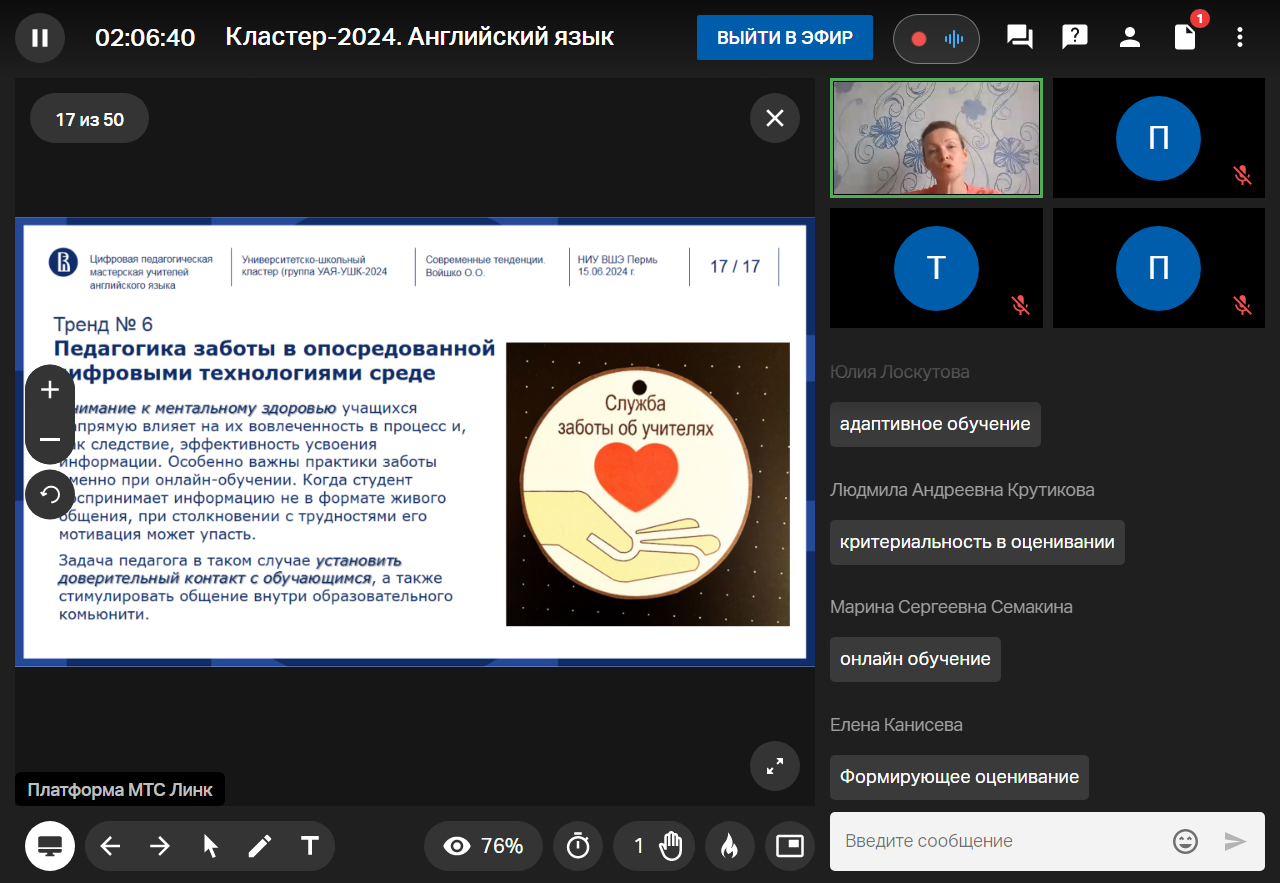Toggle the eye attention indicator at 76%
This screenshot has width=1280, height=883.
pyautogui.click(x=484, y=846)
